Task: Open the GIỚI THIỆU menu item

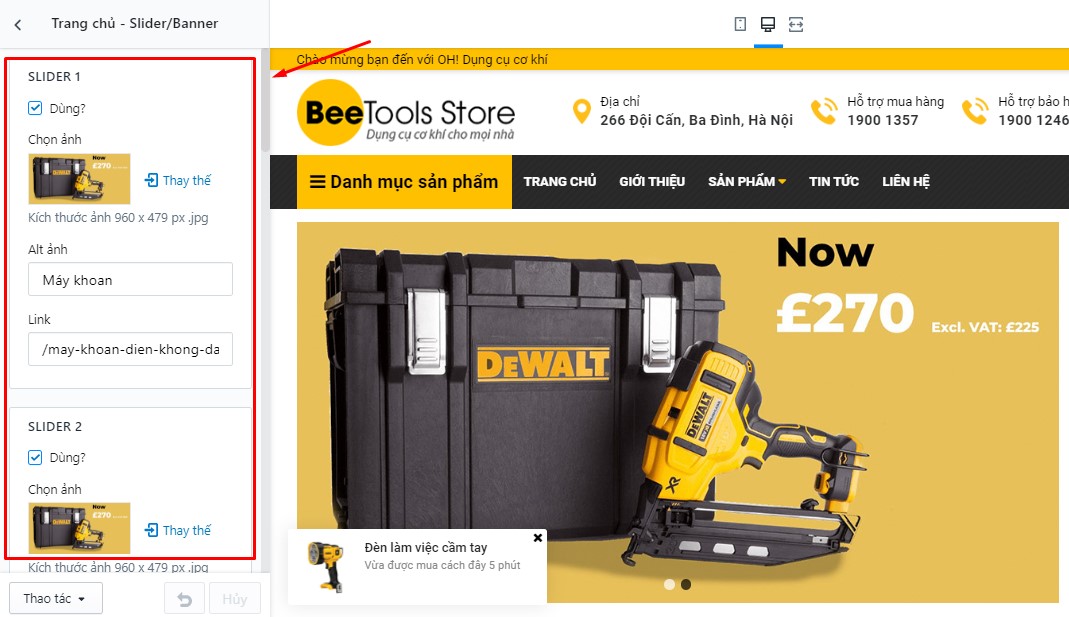Action: pyautogui.click(x=652, y=181)
